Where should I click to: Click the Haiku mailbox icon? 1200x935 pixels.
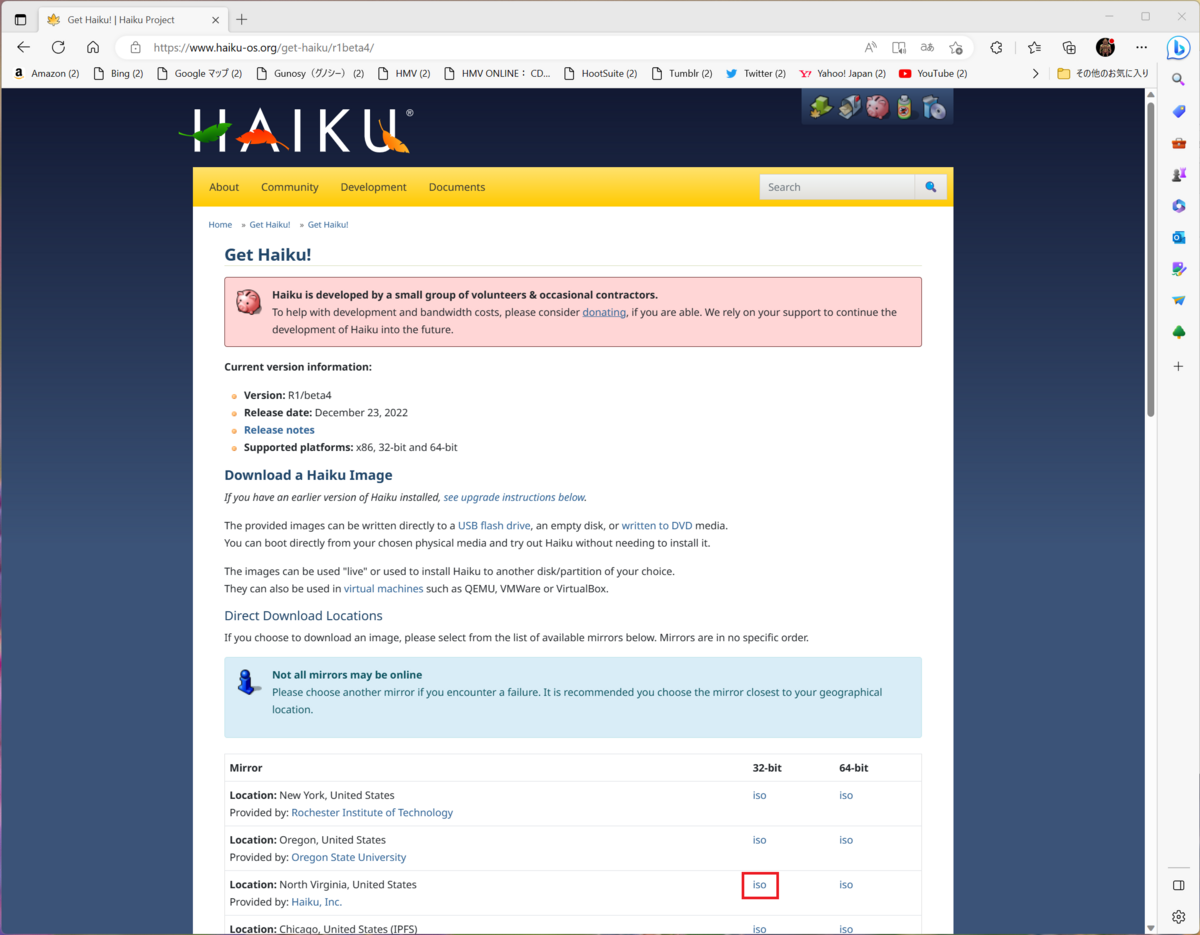coord(849,107)
